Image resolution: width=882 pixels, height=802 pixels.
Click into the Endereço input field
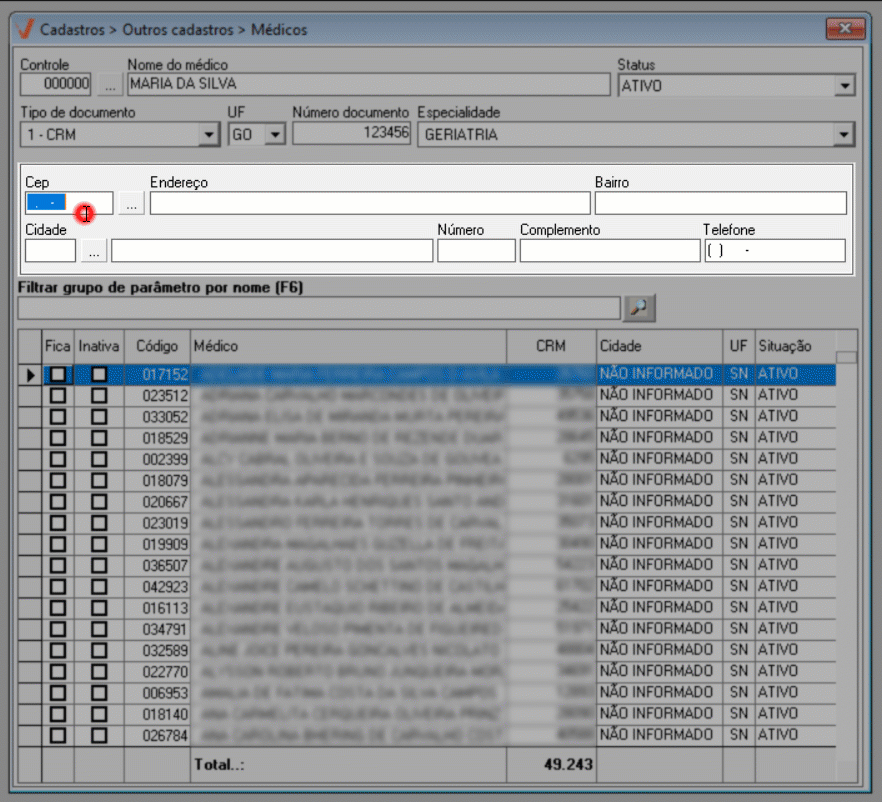pos(369,204)
